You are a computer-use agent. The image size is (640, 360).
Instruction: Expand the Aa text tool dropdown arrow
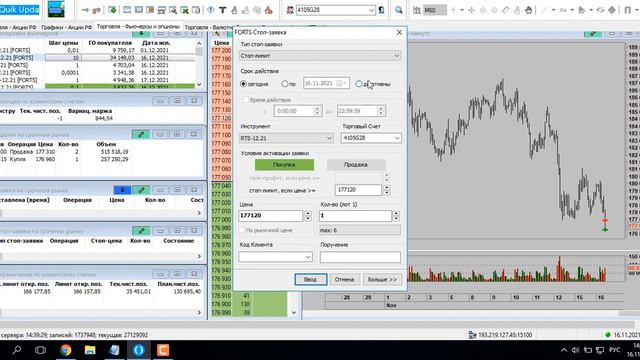(x=572, y=10)
